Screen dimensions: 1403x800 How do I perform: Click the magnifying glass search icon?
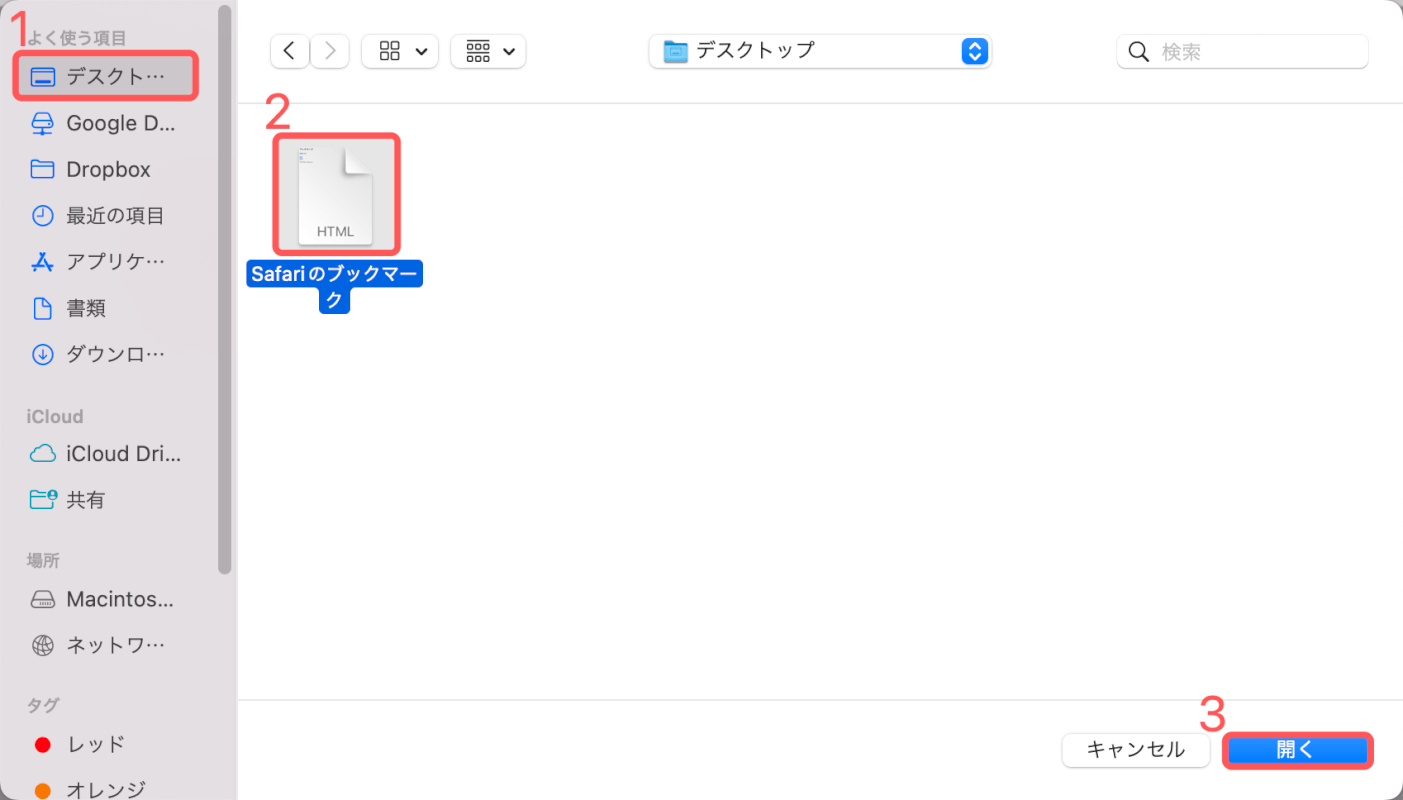pyautogui.click(x=1138, y=51)
